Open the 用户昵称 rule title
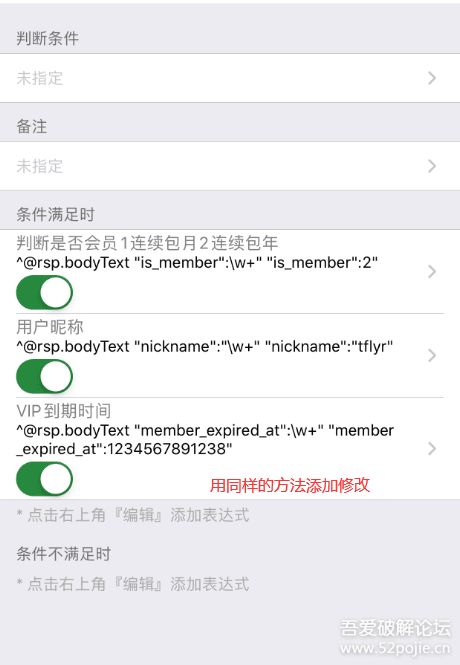The height and width of the screenshot is (665, 460). [50, 327]
